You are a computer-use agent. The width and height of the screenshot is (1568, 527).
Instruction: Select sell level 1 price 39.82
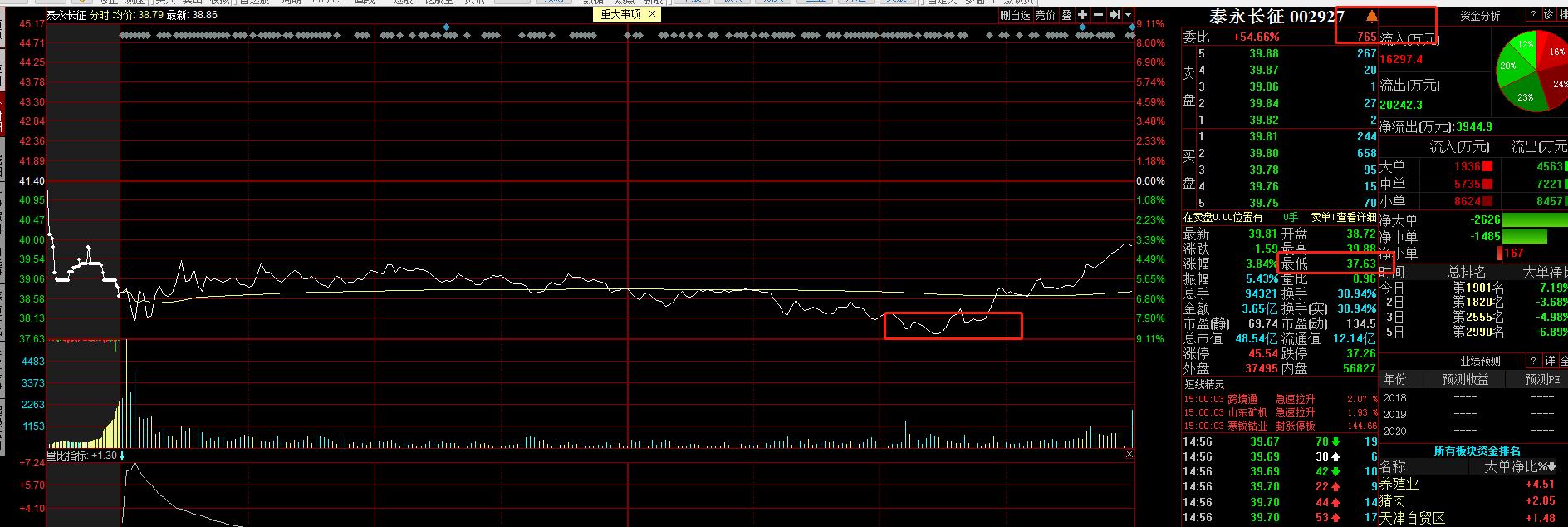1264,120
